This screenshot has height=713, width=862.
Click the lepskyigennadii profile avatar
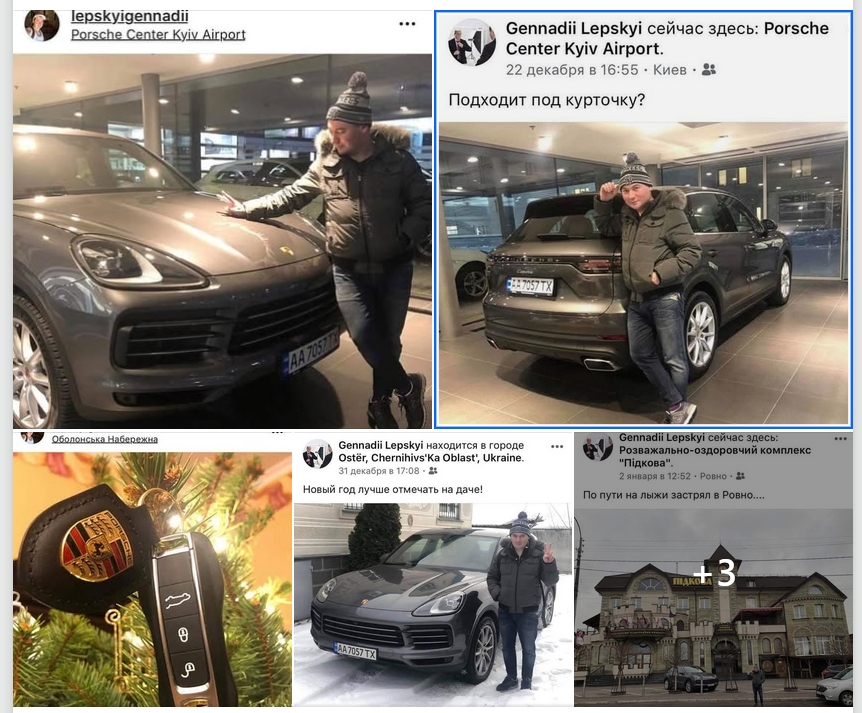click(x=42, y=25)
